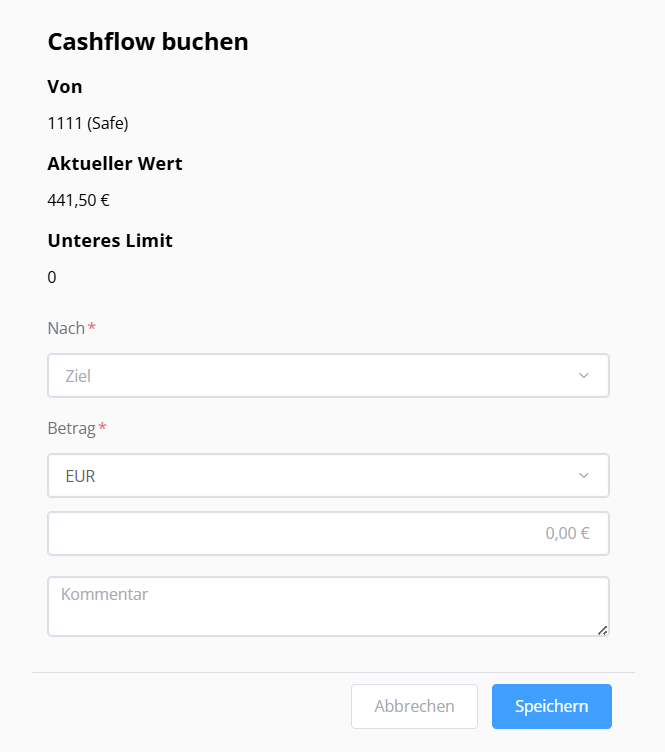The width and height of the screenshot is (665, 752).
Task: Click the lower limit value 0
Action: pos(52,277)
